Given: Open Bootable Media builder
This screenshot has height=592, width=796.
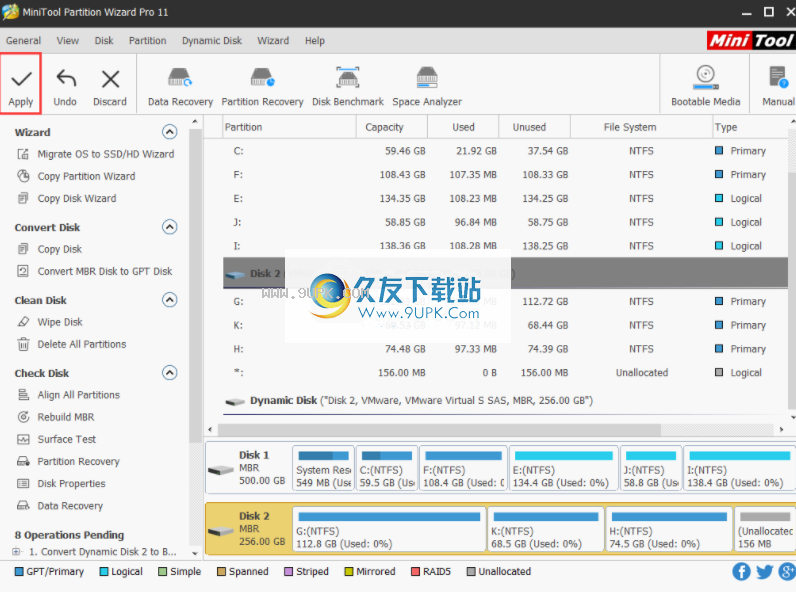Looking at the screenshot, I should (706, 86).
